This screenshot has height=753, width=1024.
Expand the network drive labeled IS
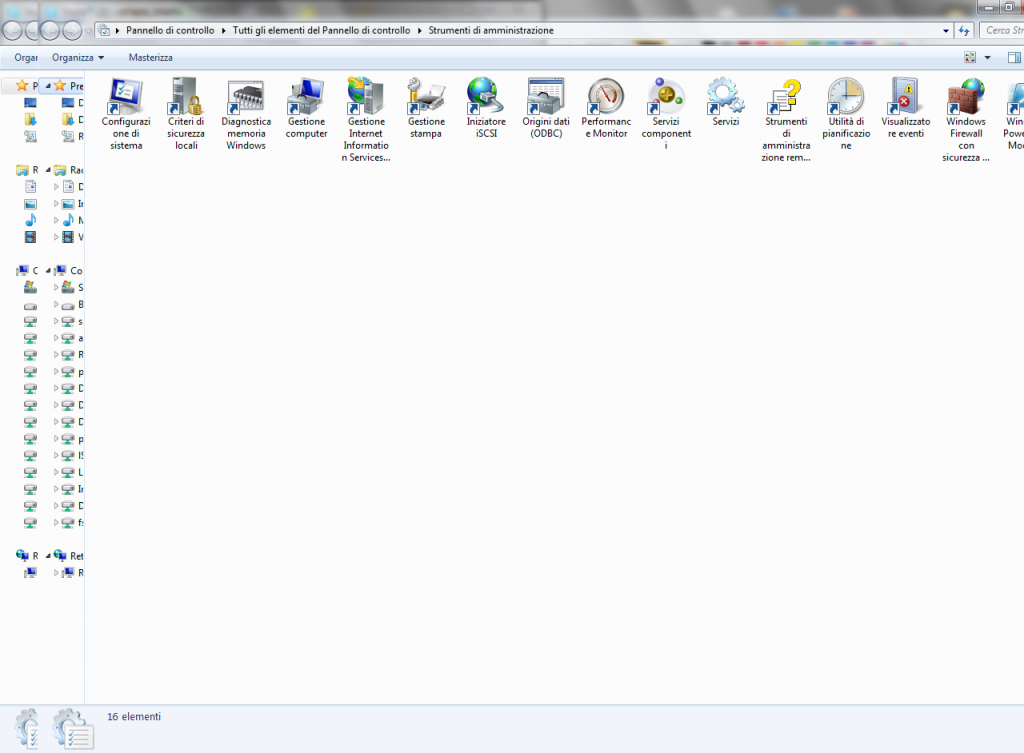click(56, 455)
